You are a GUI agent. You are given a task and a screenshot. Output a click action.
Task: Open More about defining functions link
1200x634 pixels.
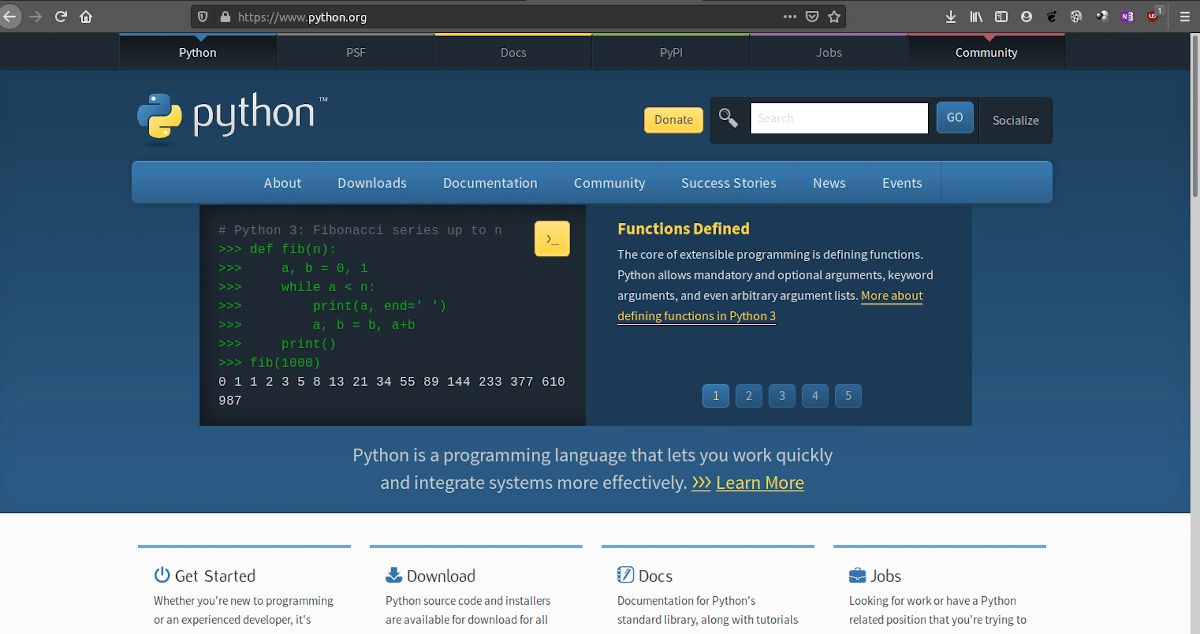pyautogui.click(x=770, y=305)
